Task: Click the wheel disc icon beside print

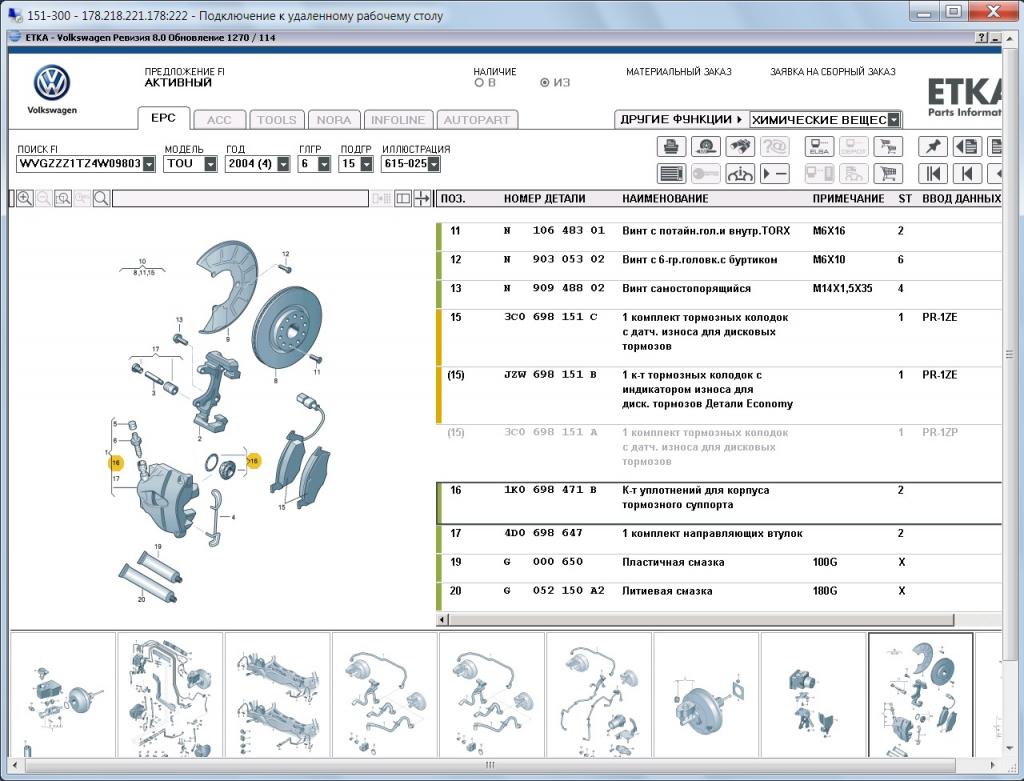Action: (x=705, y=146)
